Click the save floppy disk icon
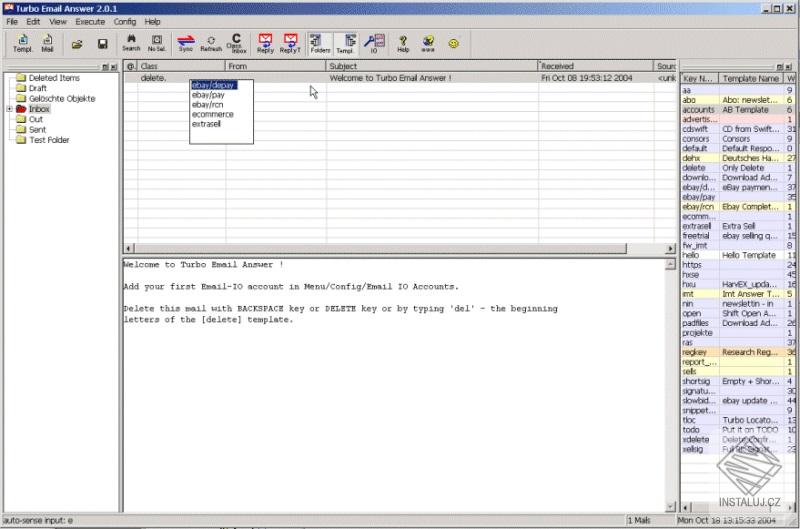The height and width of the screenshot is (529, 800). 103,44
